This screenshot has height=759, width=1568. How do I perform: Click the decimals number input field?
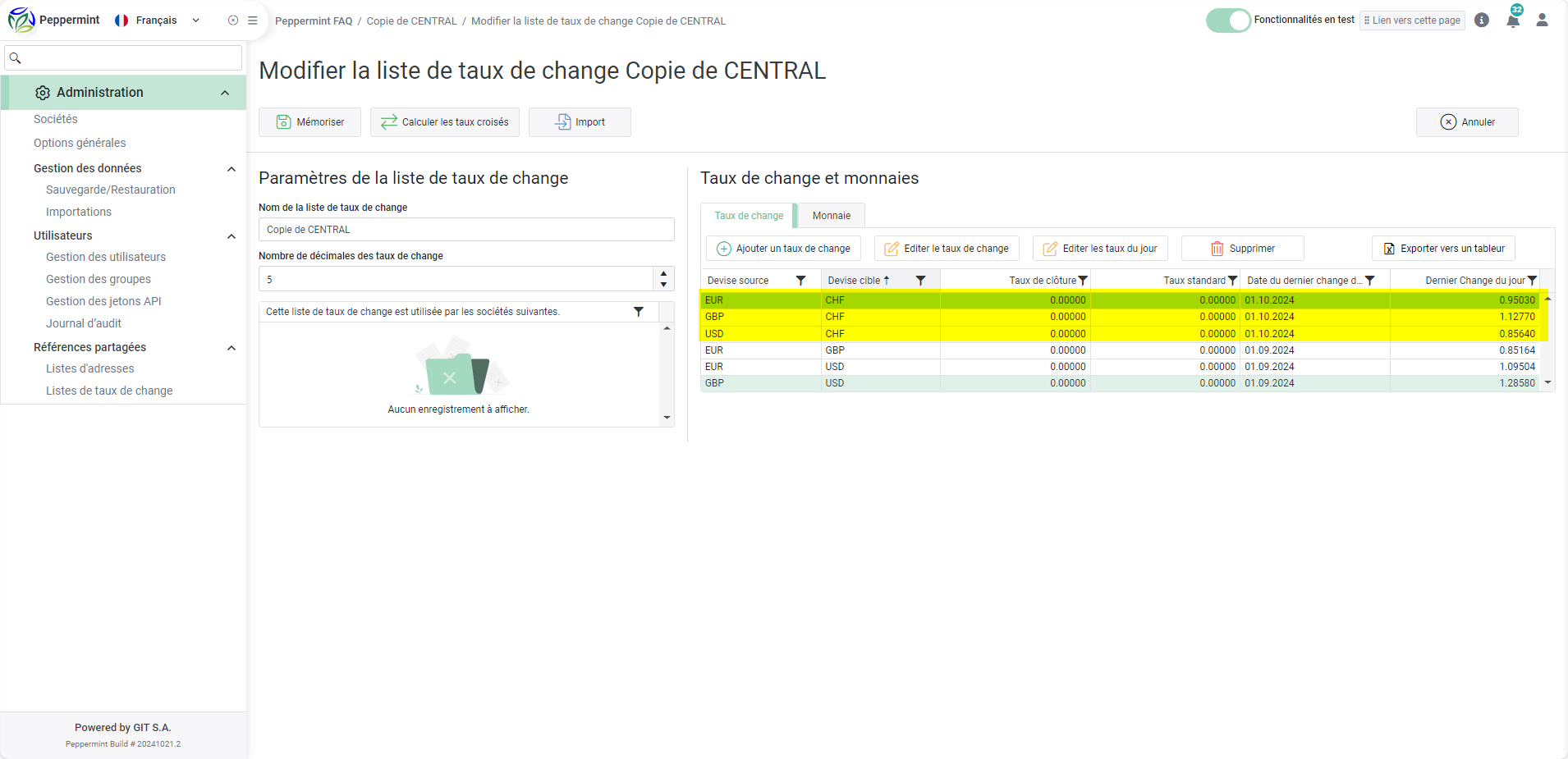[456, 279]
